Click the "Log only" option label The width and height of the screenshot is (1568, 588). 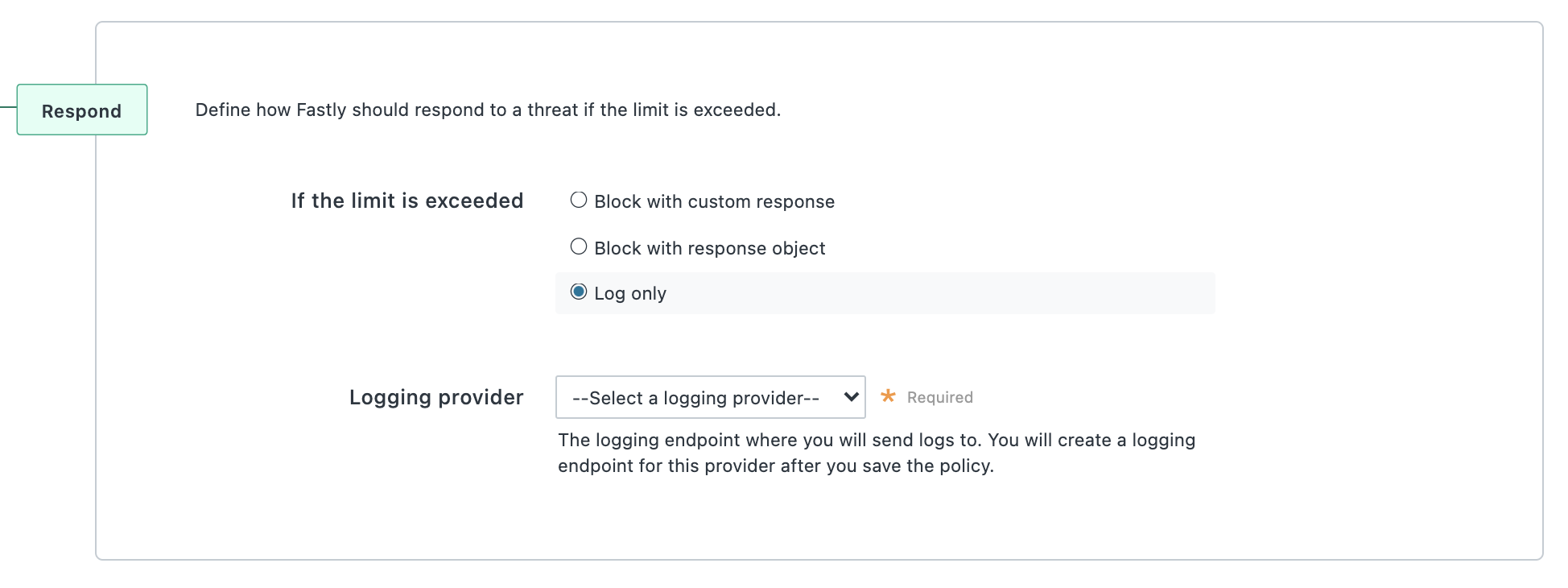pos(630,294)
